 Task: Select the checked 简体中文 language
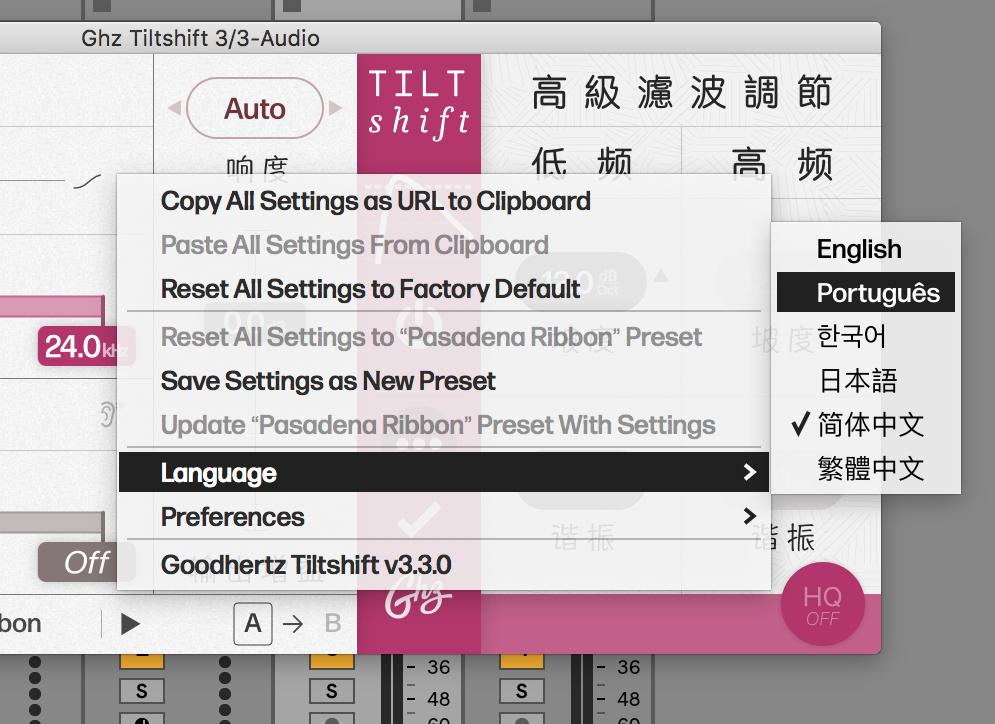tap(866, 425)
